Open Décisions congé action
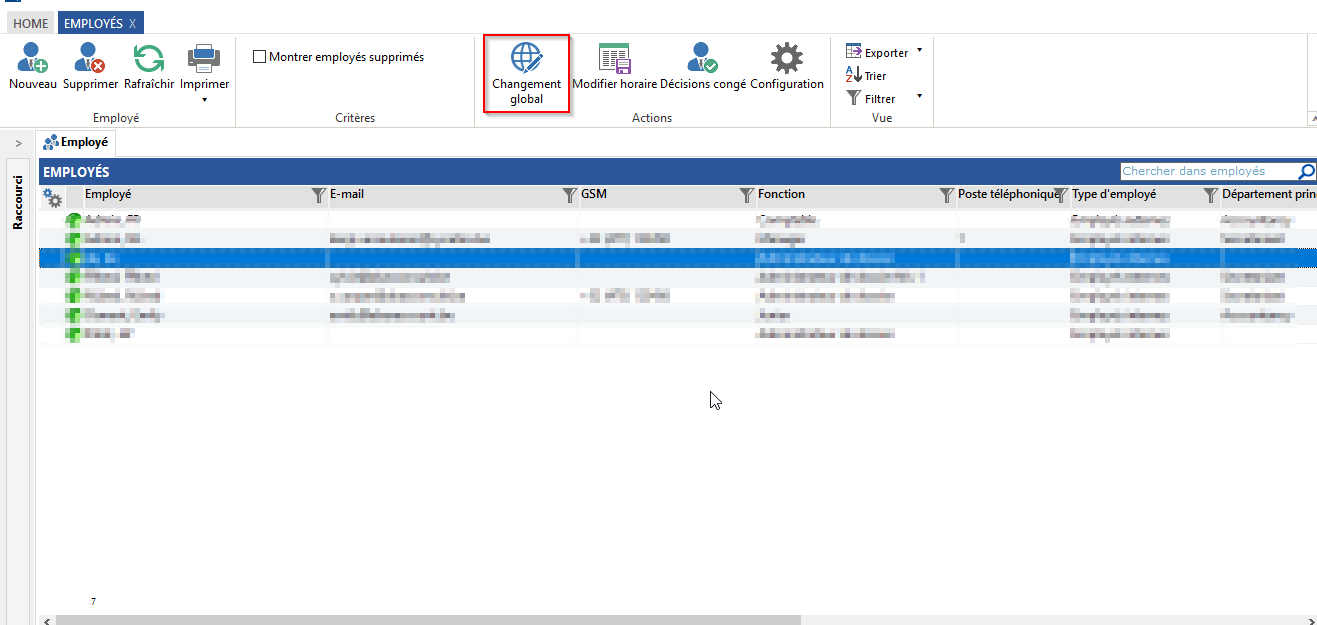The height and width of the screenshot is (625, 1317). coord(702,60)
